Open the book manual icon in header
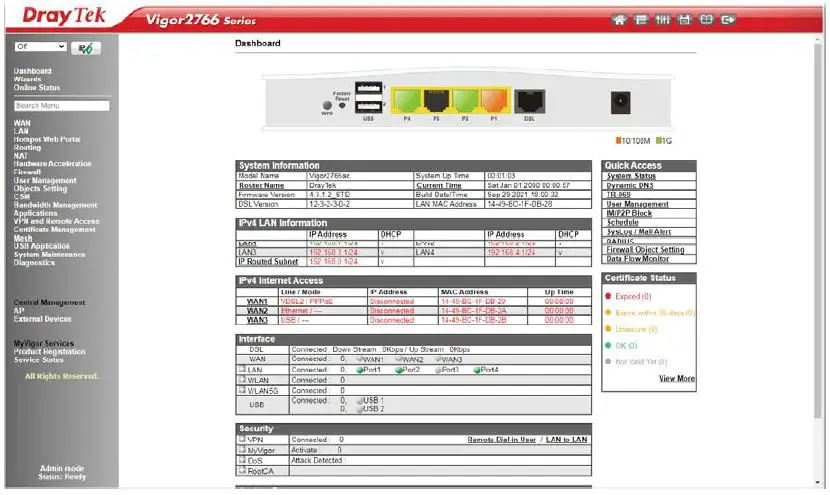830x495 pixels. [706, 20]
